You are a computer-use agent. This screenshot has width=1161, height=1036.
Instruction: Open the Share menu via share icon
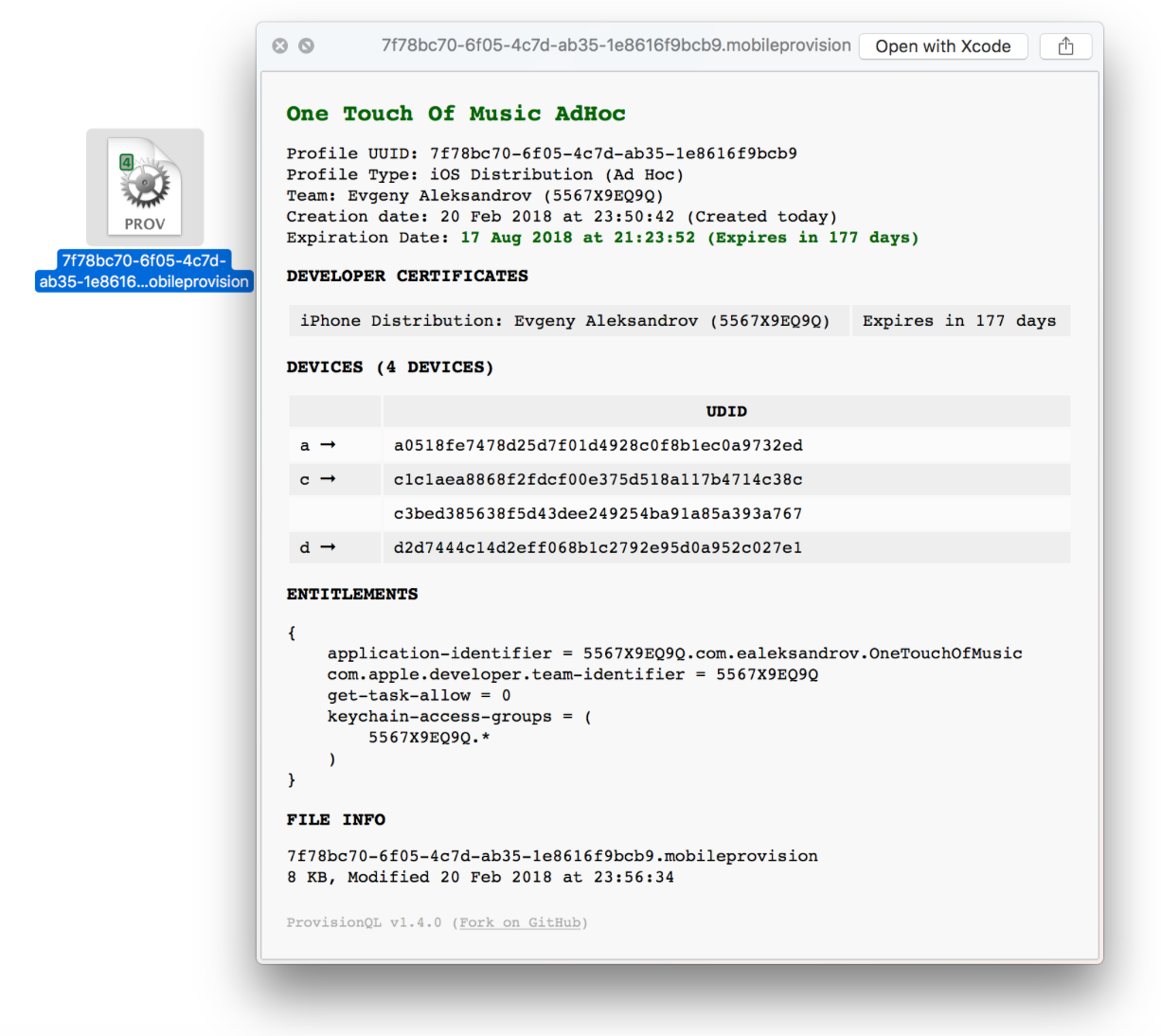(1065, 45)
